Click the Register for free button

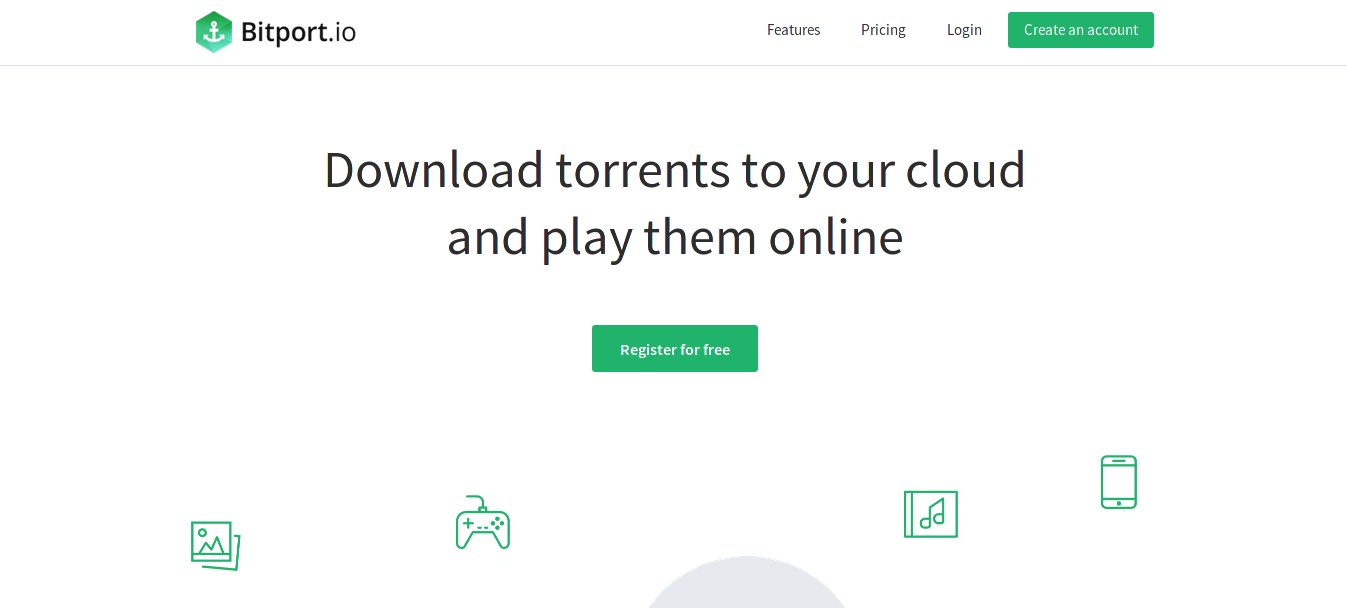(x=674, y=349)
